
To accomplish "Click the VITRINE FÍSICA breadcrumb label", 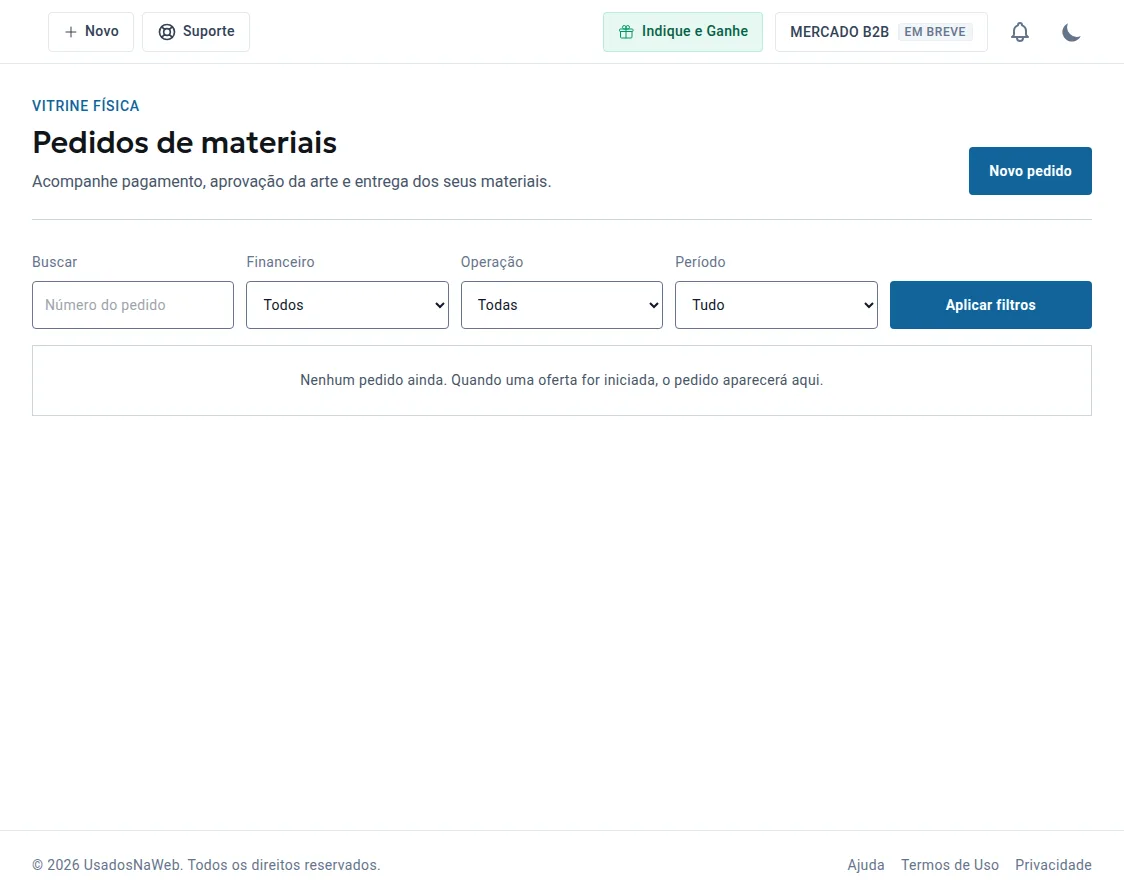I will [x=85, y=105].
